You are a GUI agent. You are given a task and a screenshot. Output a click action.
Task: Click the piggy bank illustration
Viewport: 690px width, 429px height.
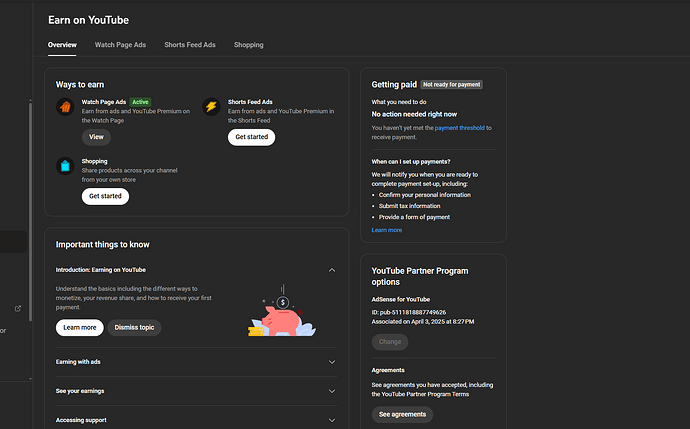click(x=282, y=312)
